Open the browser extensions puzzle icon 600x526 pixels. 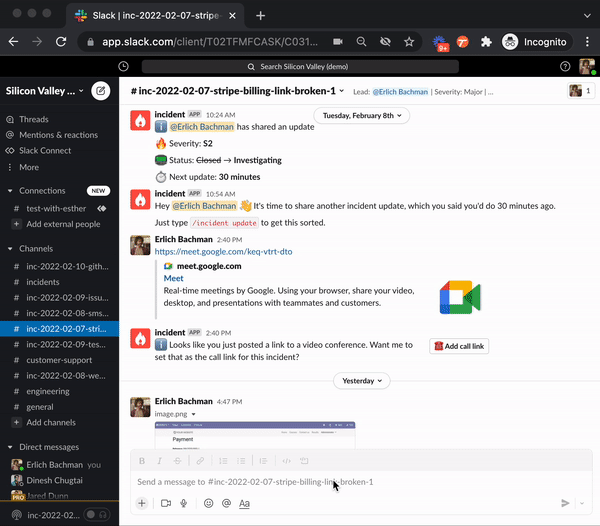click(486, 42)
